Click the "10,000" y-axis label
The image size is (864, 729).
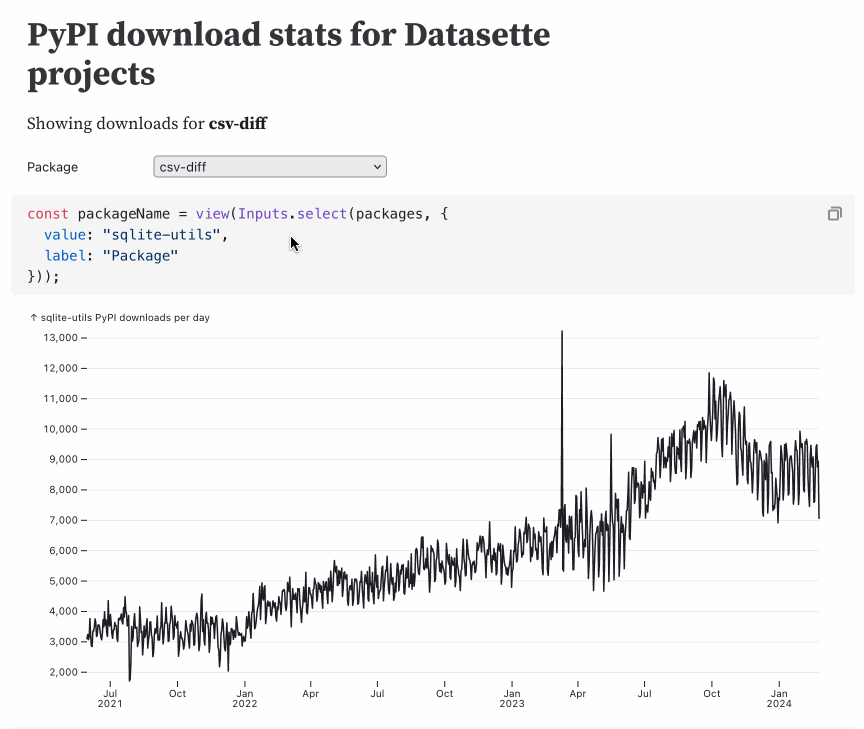61,429
